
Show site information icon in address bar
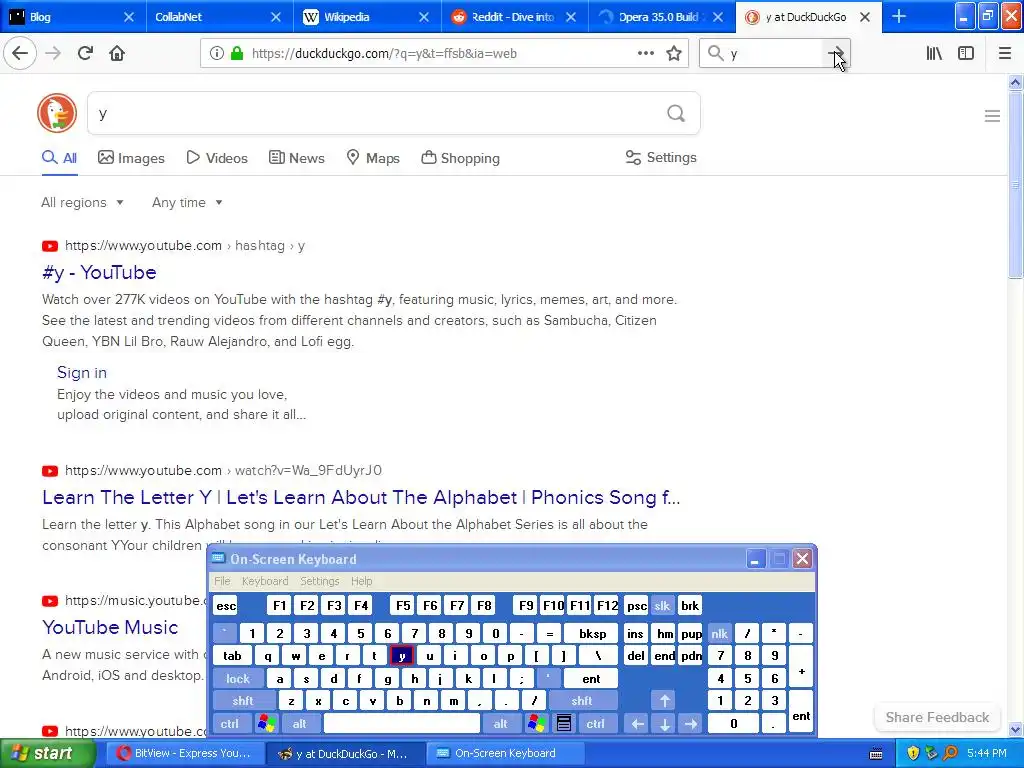click(217, 53)
